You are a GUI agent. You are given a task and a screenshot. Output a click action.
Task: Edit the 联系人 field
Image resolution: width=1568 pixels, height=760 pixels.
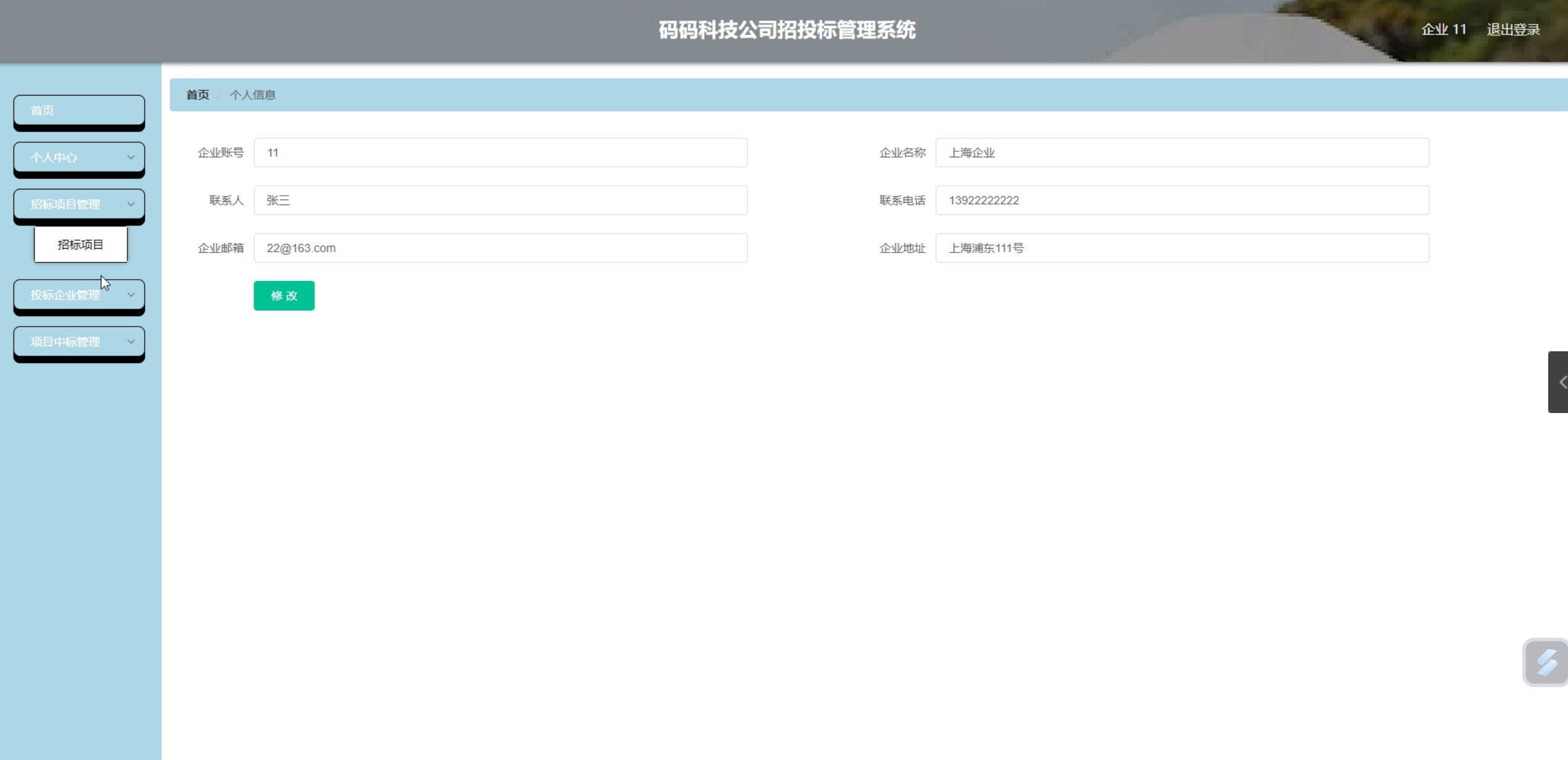pos(500,200)
